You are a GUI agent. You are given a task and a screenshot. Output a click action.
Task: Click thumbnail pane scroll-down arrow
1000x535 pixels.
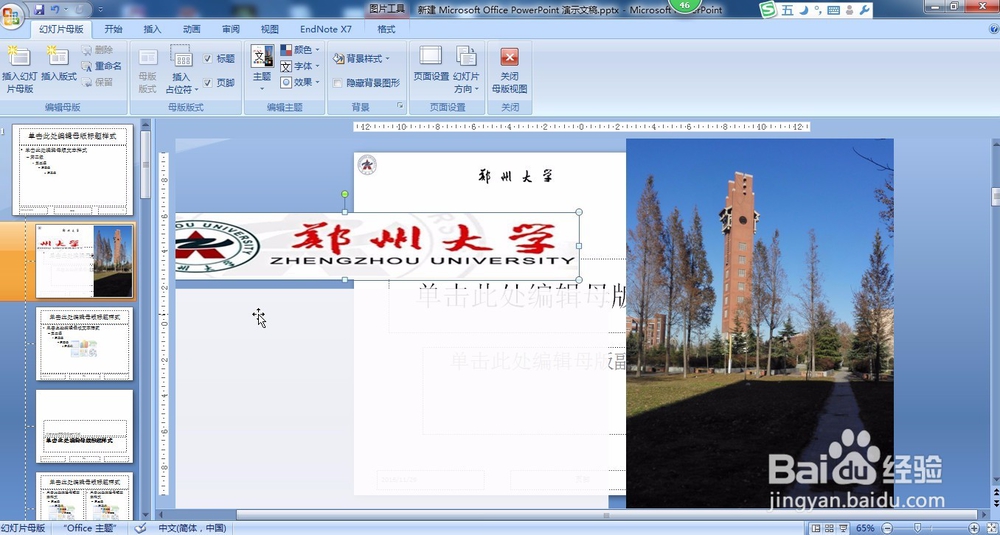[x=145, y=515]
